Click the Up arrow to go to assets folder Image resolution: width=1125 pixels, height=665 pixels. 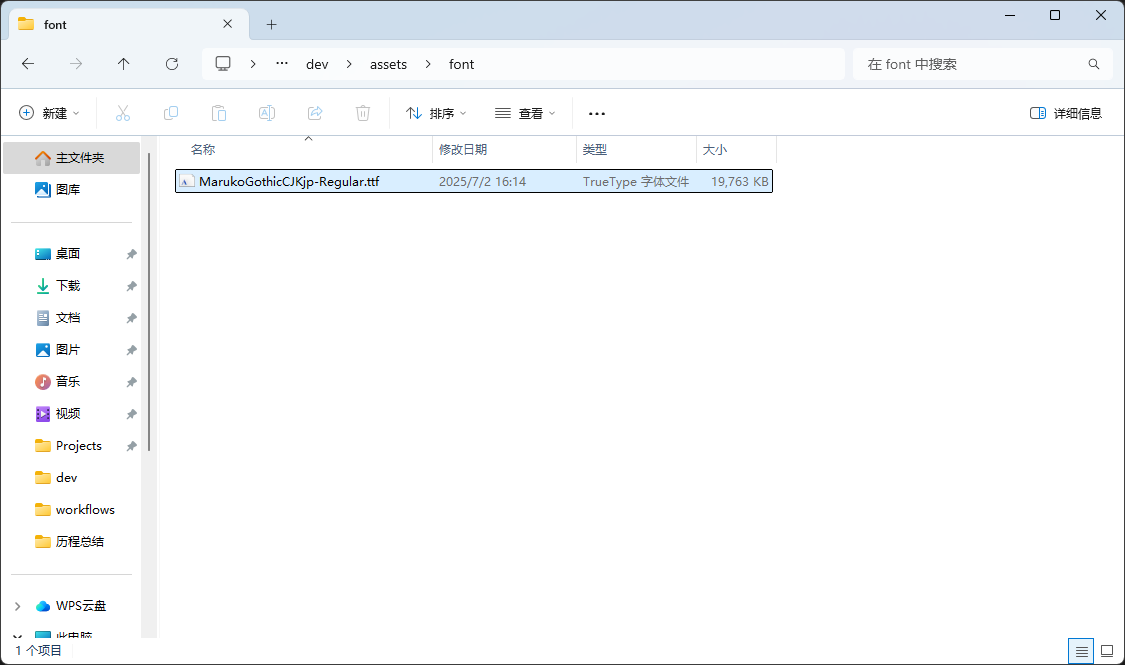point(123,63)
